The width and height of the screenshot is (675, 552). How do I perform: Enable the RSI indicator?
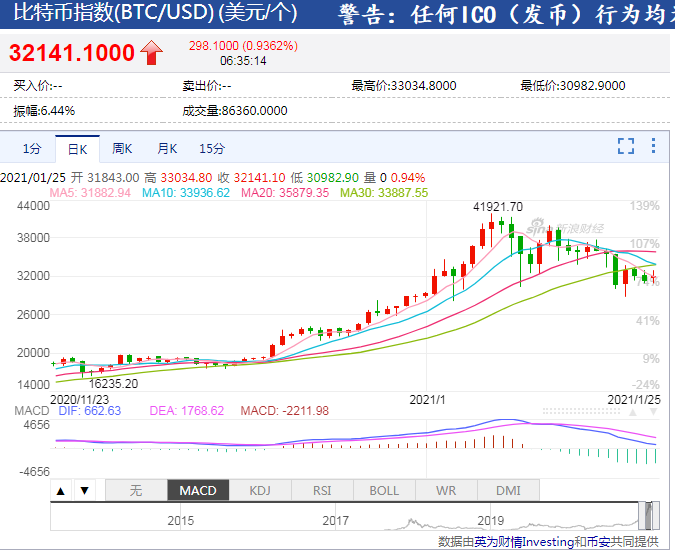click(321, 490)
